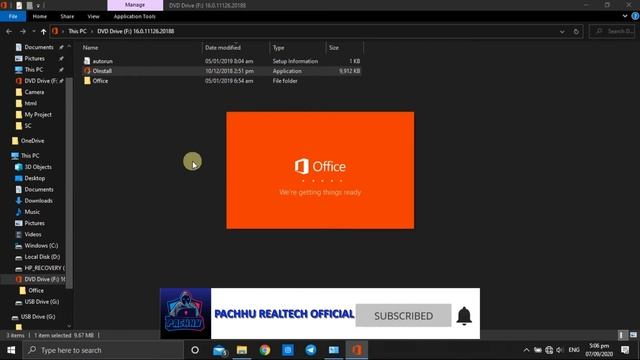Image resolution: width=640 pixels, height=360 pixels.
Task: Open the volume tray icon
Action: [560, 350]
